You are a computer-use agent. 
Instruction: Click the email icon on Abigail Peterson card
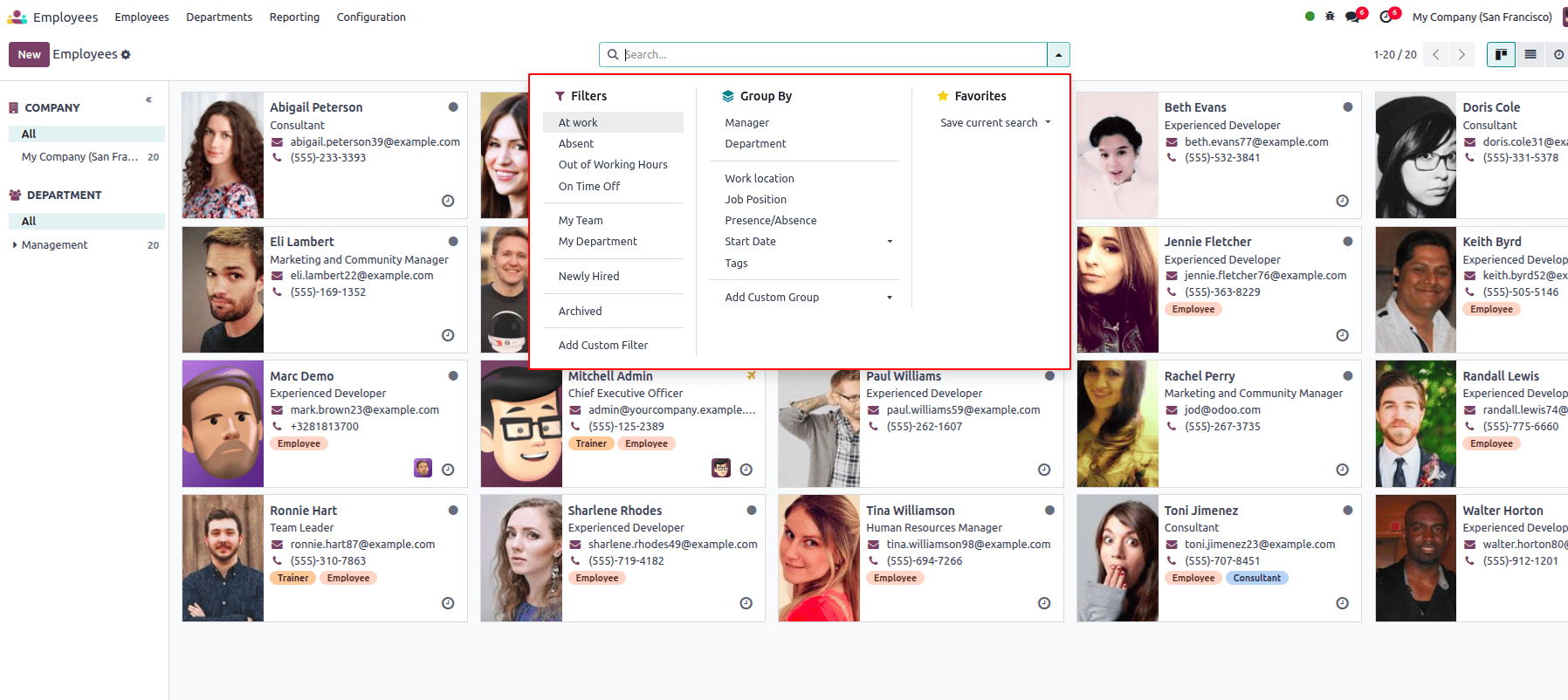[277, 142]
